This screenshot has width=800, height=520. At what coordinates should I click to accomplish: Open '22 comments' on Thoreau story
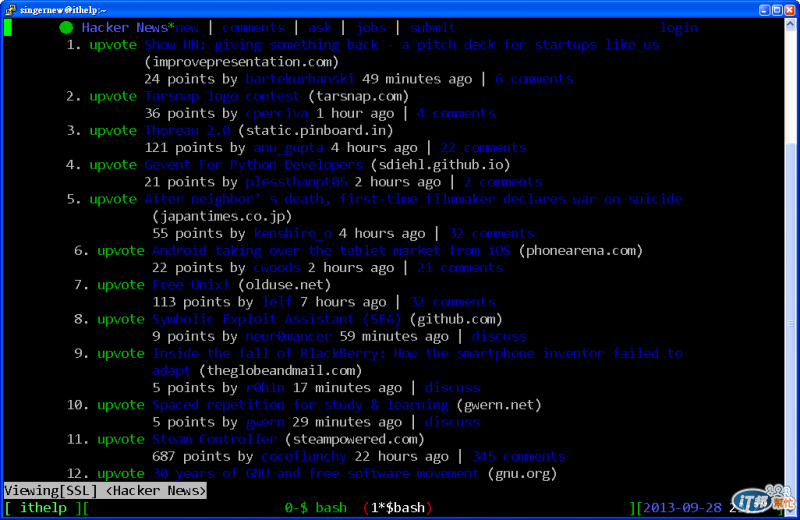(483, 148)
